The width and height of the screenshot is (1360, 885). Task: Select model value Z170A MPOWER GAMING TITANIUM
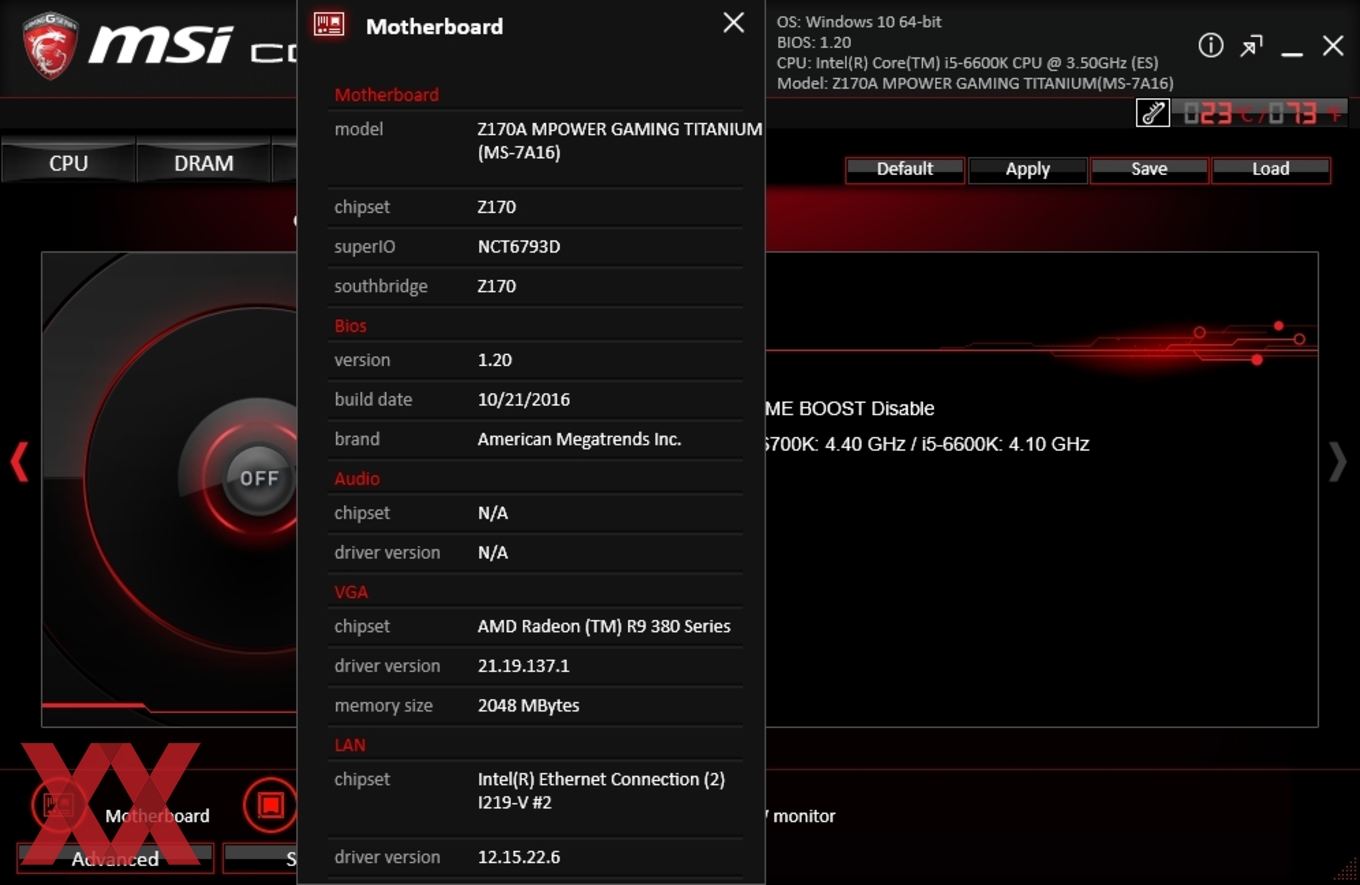620,141
